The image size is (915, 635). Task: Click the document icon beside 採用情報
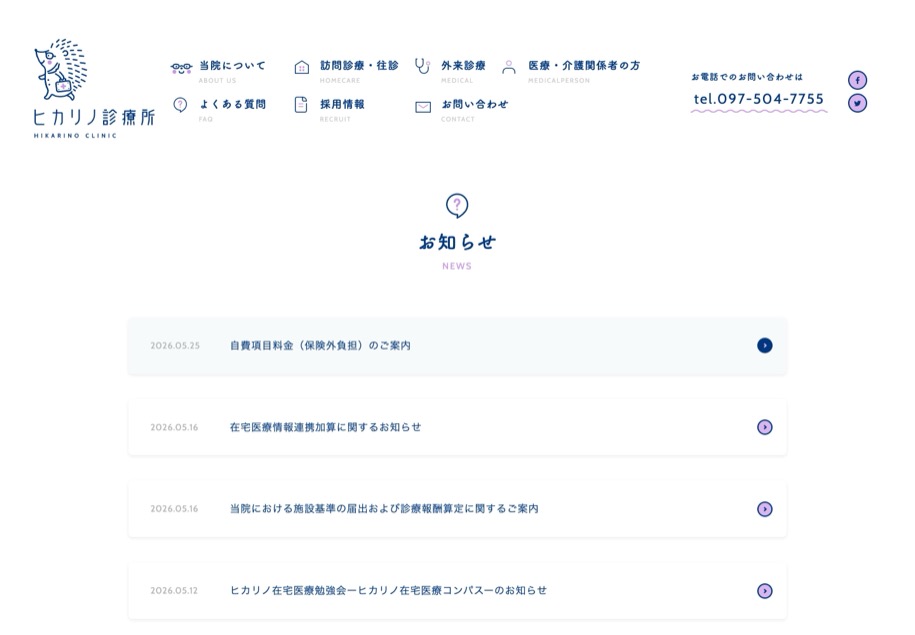pos(301,105)
